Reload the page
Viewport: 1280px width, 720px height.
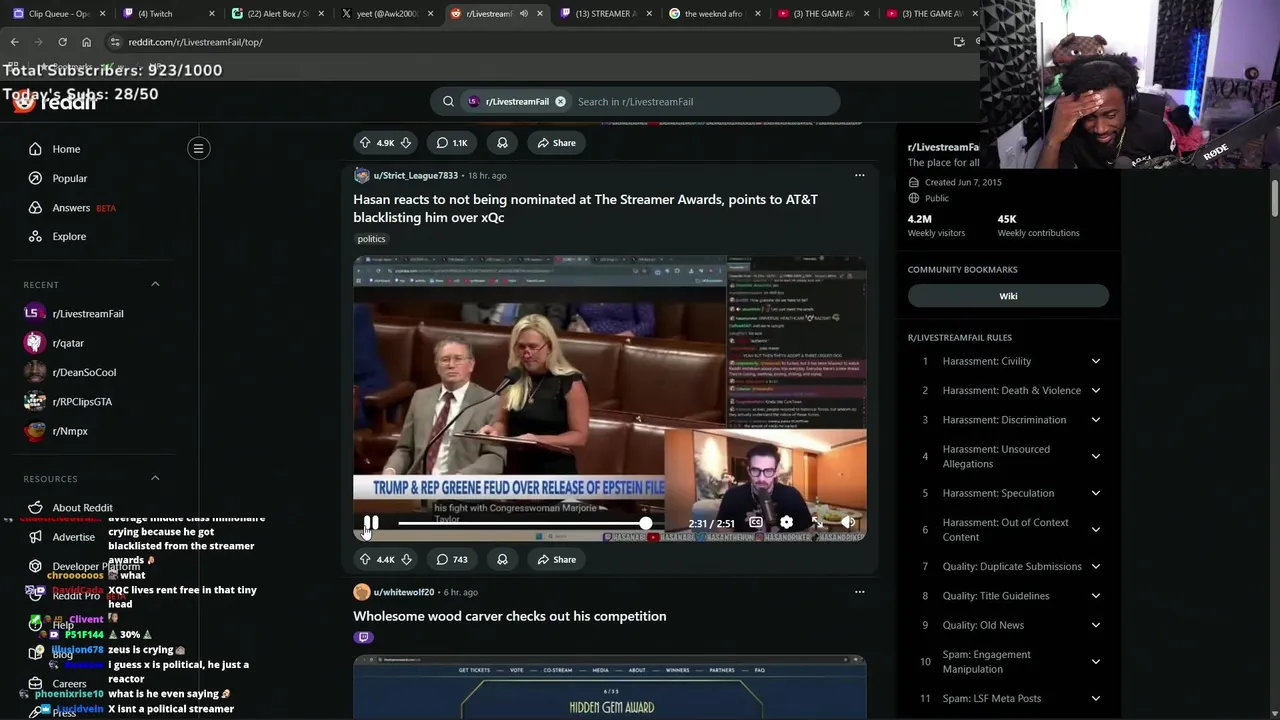pyautogui.click(x=62, y=42)
